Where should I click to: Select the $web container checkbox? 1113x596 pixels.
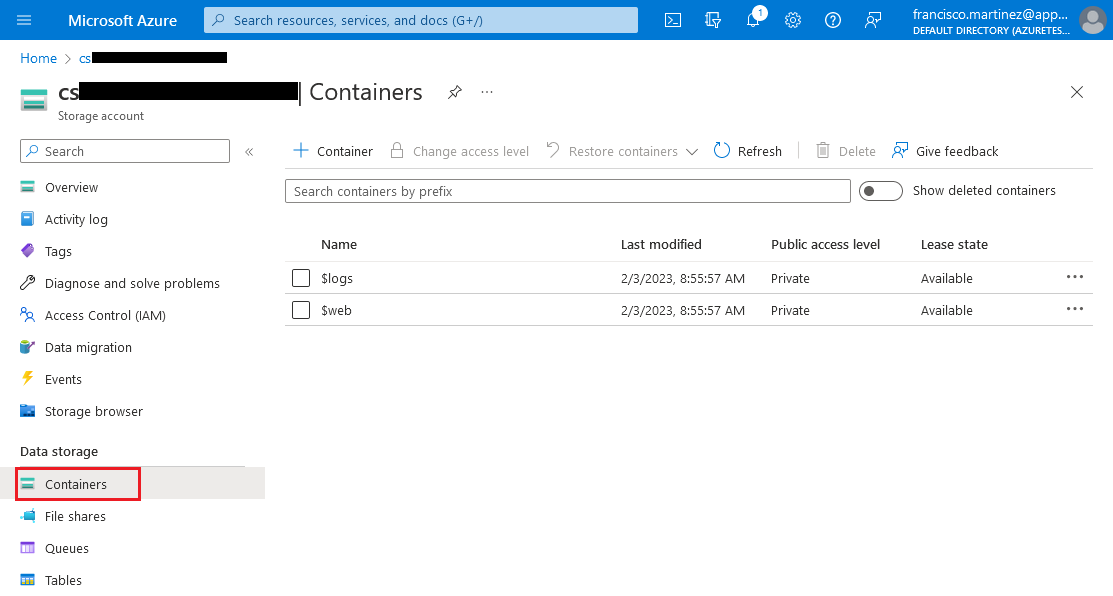pos(301,310)
